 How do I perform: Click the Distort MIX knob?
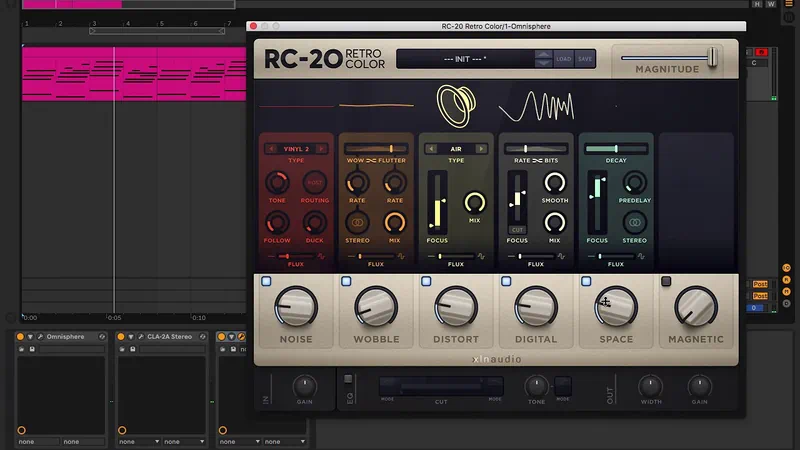point(475,202)
